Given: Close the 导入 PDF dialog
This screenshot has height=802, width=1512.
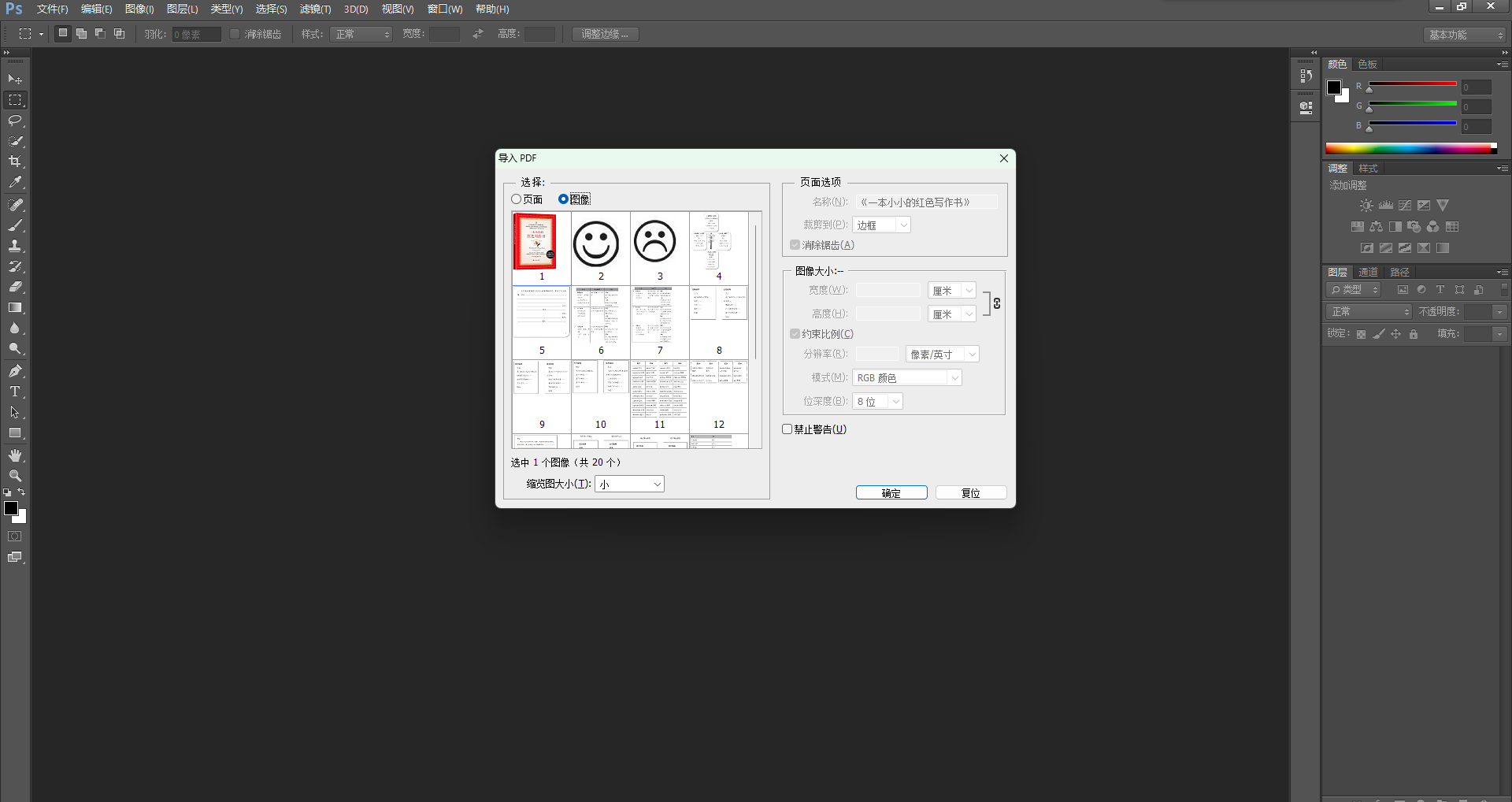Looking at the screenshot, I should click(1004, 158).
